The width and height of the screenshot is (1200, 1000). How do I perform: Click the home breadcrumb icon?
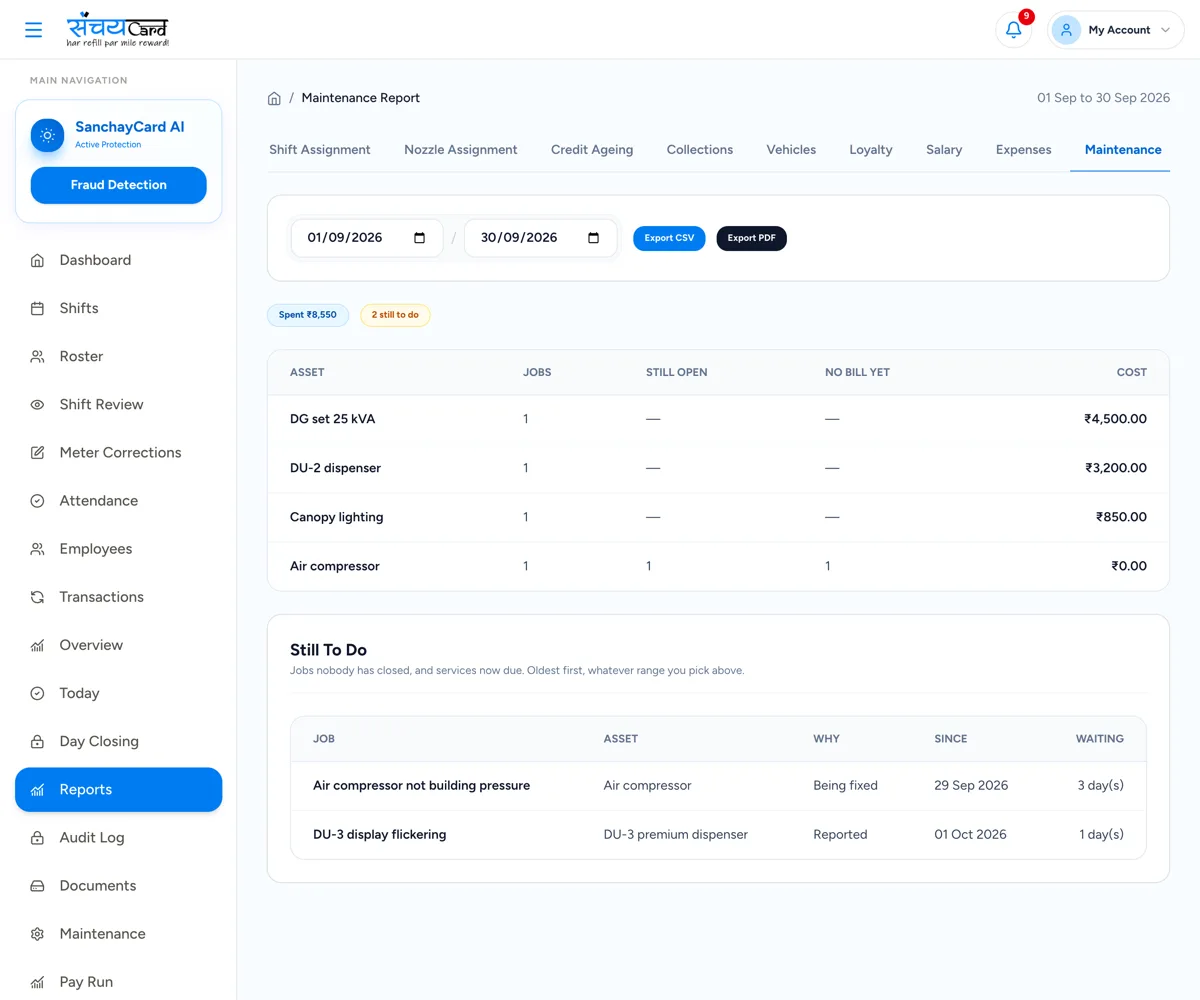click(x=274, y=98)
